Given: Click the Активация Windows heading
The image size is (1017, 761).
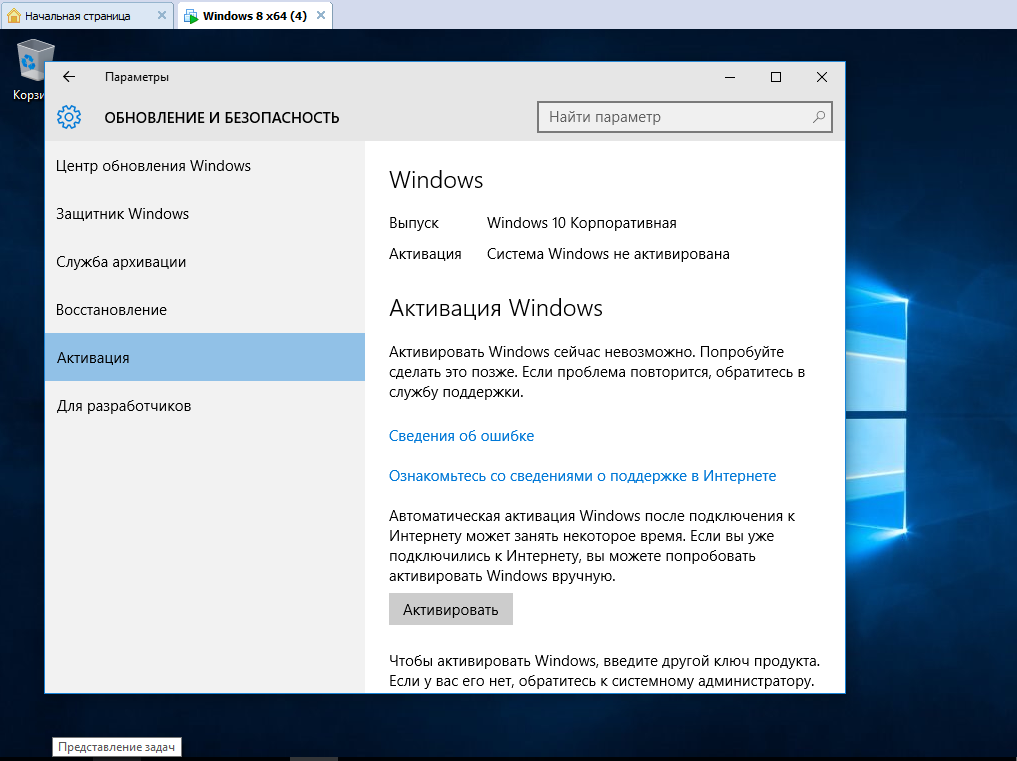Looking at the screenshot, I should 496,308.
